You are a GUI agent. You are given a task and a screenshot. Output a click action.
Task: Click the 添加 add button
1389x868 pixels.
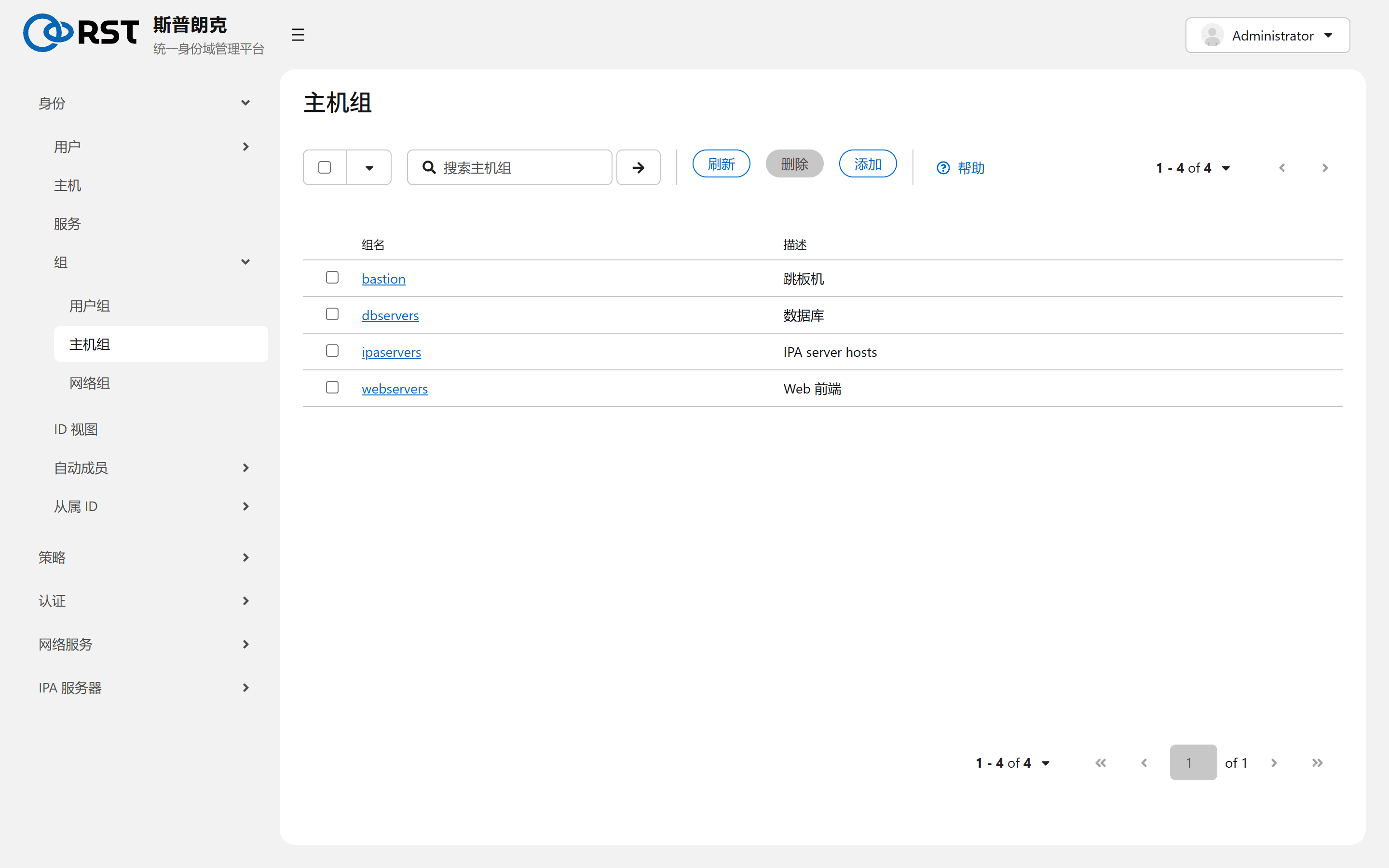[x=867, y=164]
